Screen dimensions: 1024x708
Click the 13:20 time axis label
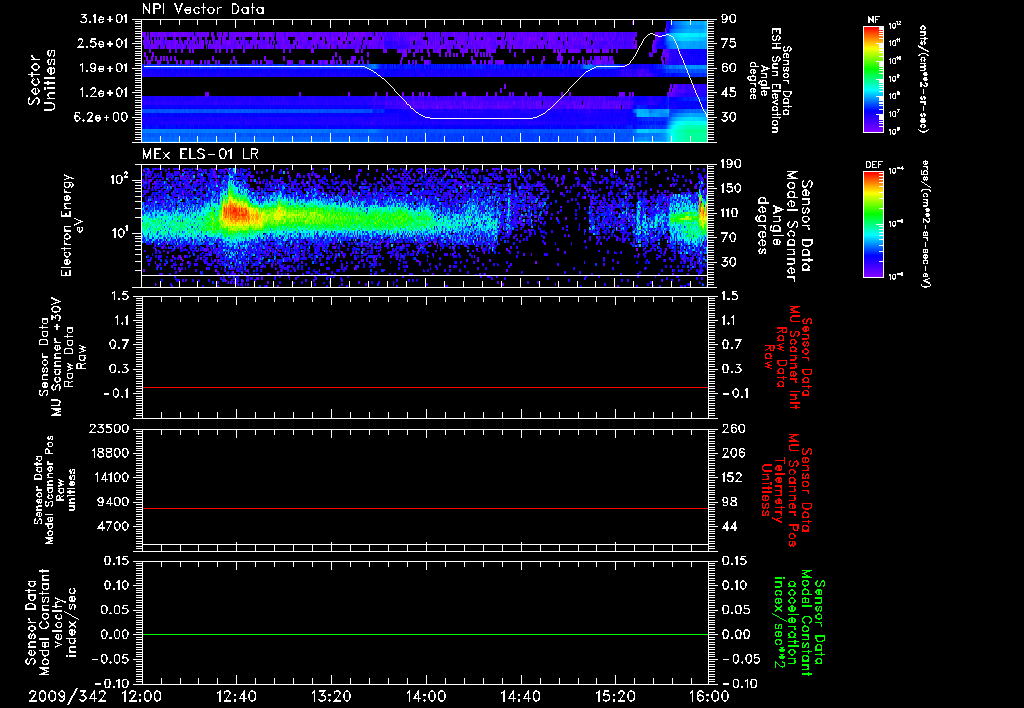[331, 696]
